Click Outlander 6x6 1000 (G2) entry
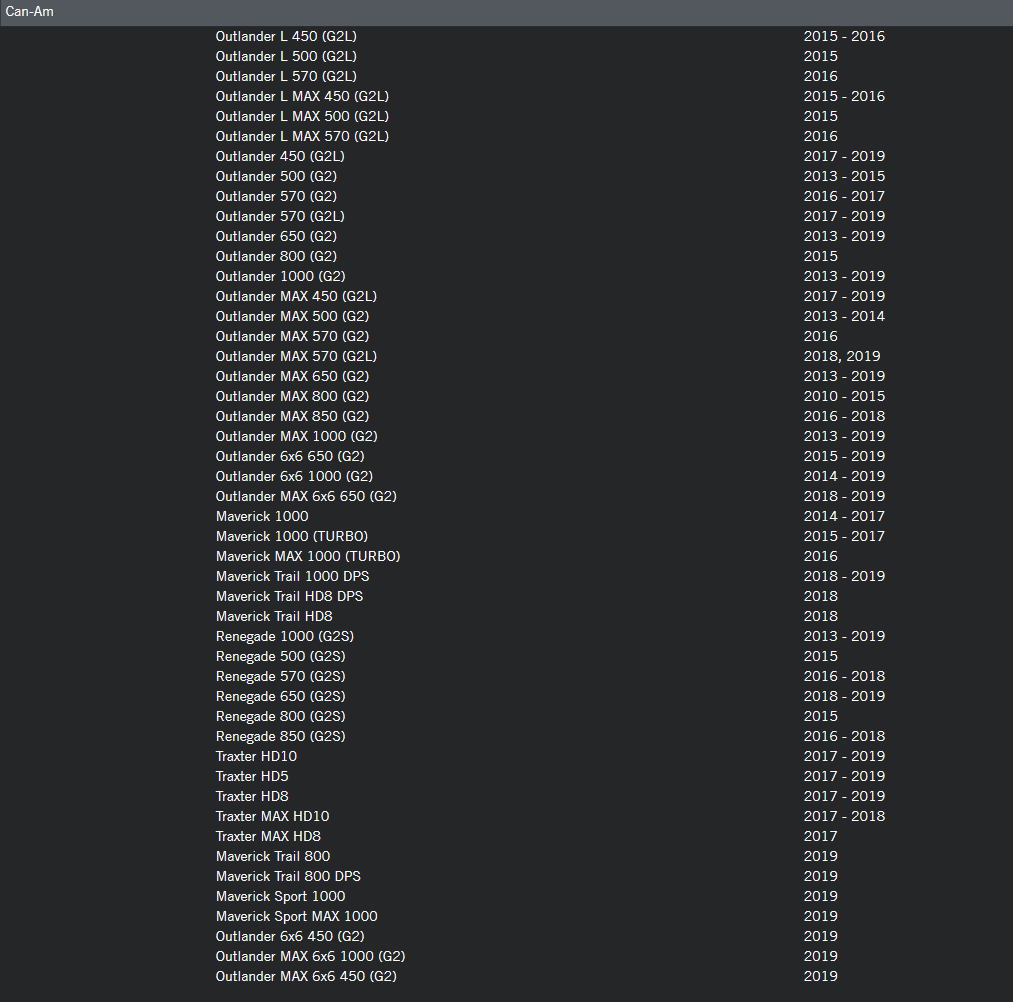This screenshot has width=1013, height=1002. (x=295, y=477)
